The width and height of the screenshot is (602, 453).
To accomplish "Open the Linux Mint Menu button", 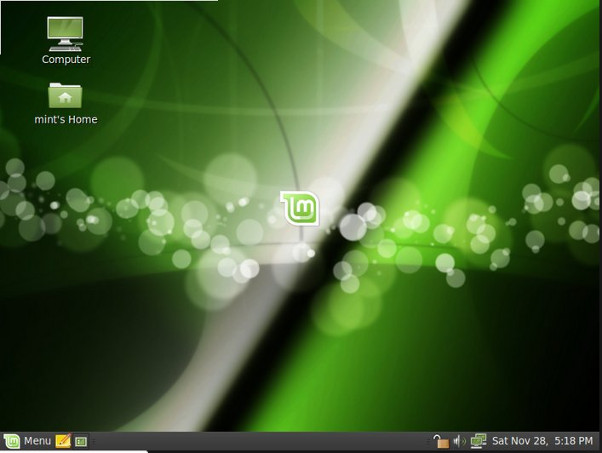I will point(27,441).
